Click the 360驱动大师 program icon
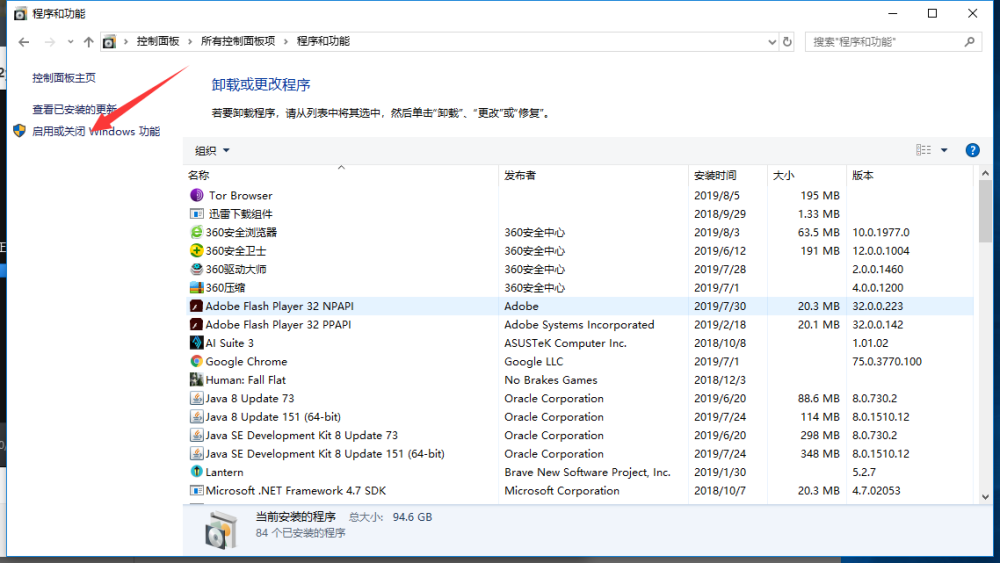The image size is (1000, 563). (x=196, y=269)
